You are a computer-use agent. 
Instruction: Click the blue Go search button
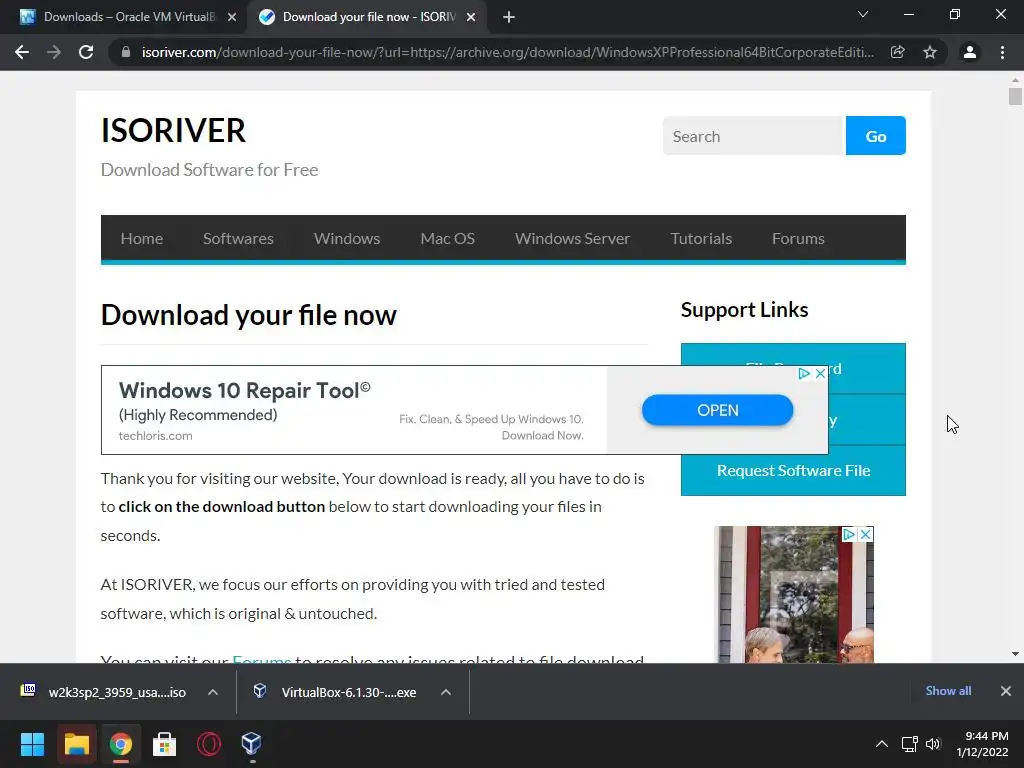coord(876,136)
